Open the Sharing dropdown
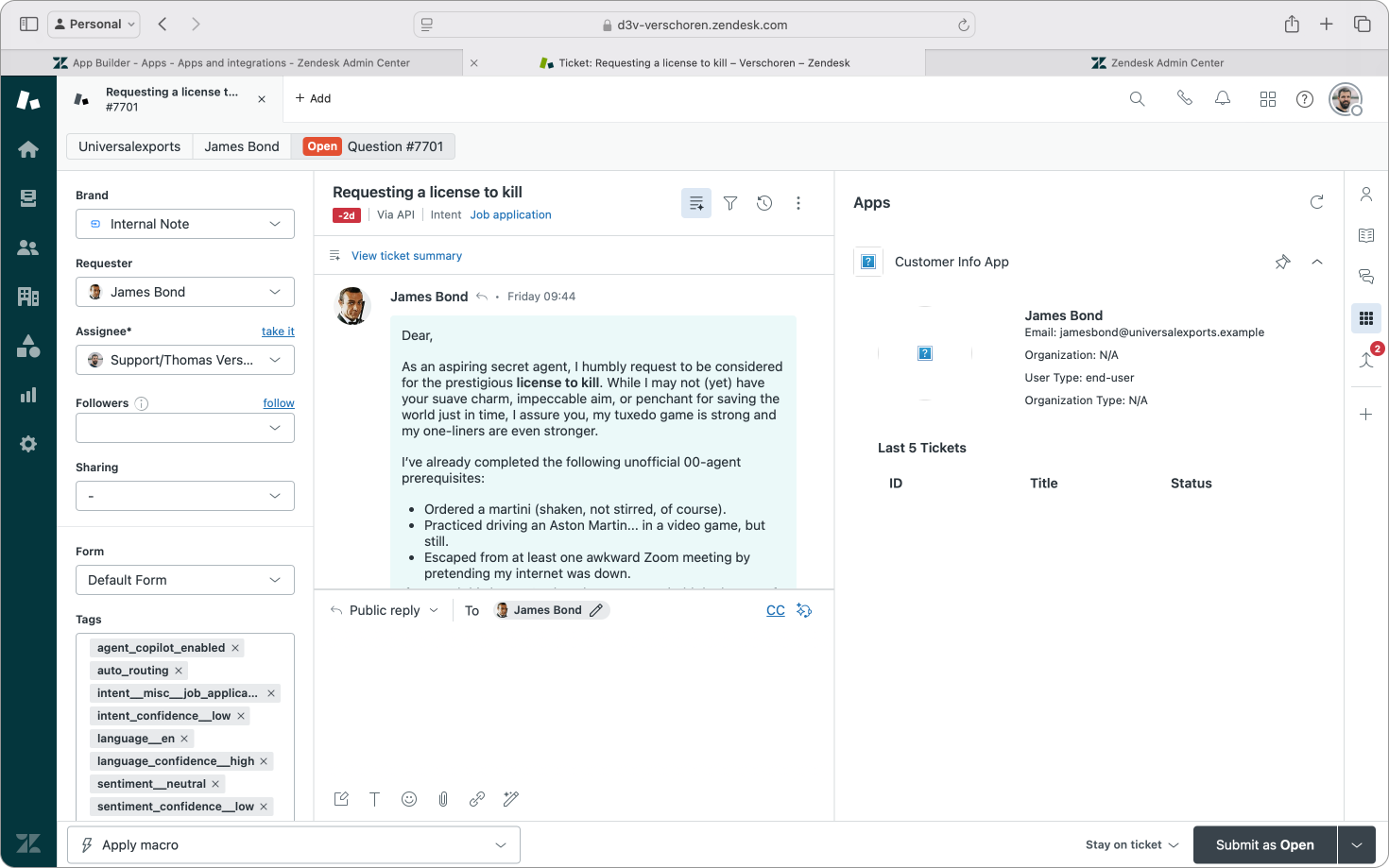The width and height of the screenshot is (1389, 868). 185,496
